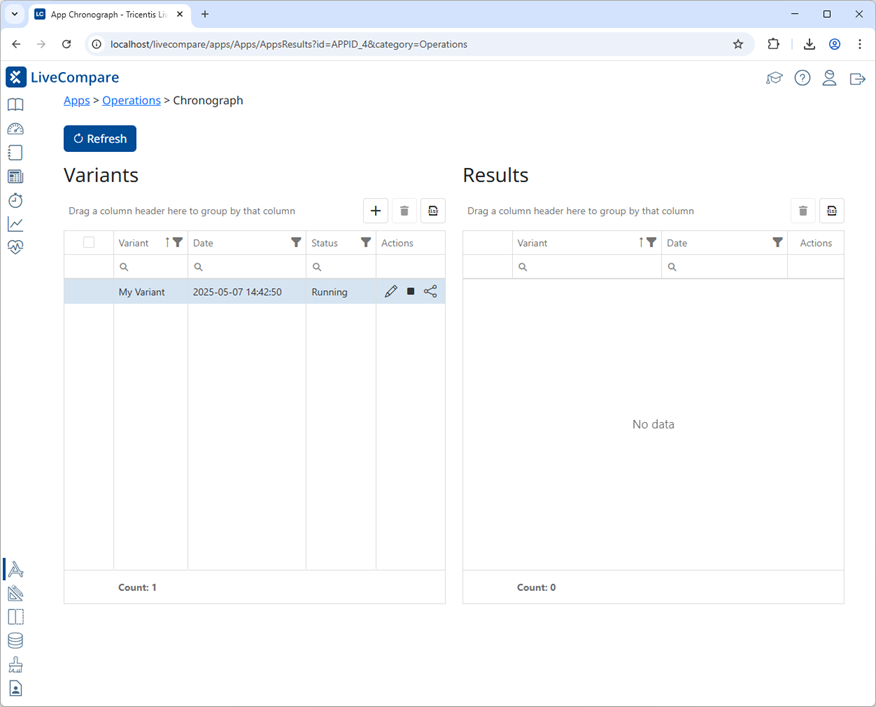The image size is (876, 707).
Task: Open the Variant column filter in Results
Action: pos(651,242)
